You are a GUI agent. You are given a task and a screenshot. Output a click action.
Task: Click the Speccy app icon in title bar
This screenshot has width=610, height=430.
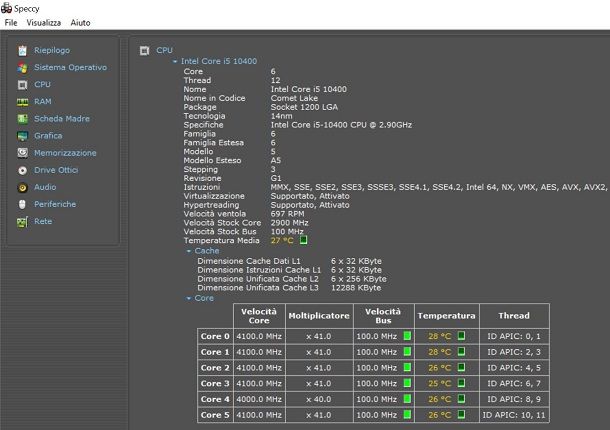6,8
